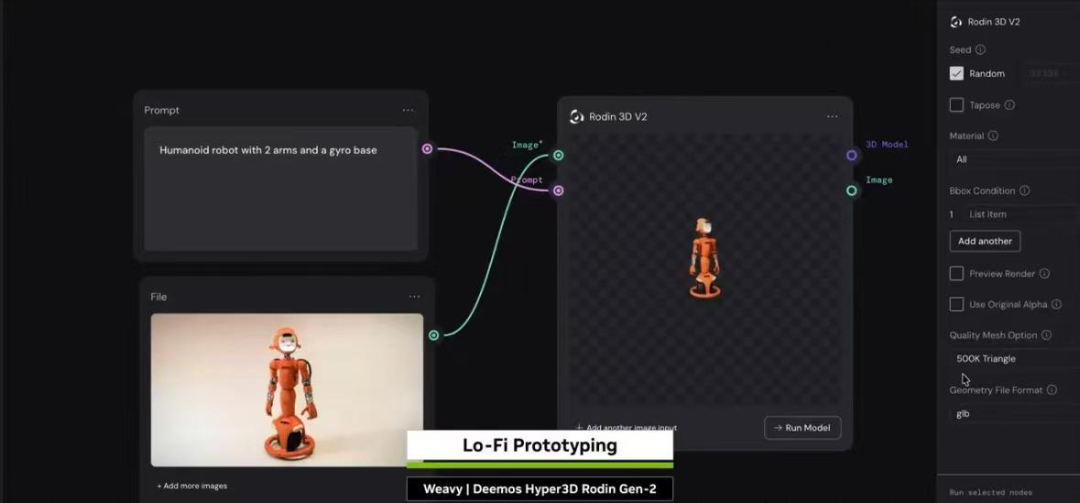Open Quality Mesh dropdown showing 500K Triangle
1080x503 pixels.
pyautogui.click(x=1015, y=358)
